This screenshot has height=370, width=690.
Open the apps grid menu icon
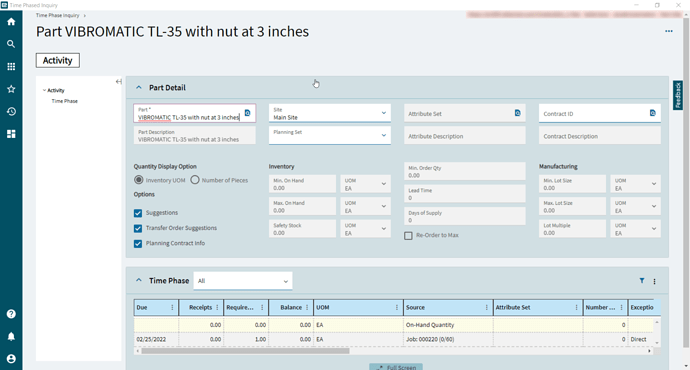tap(11, 66)
